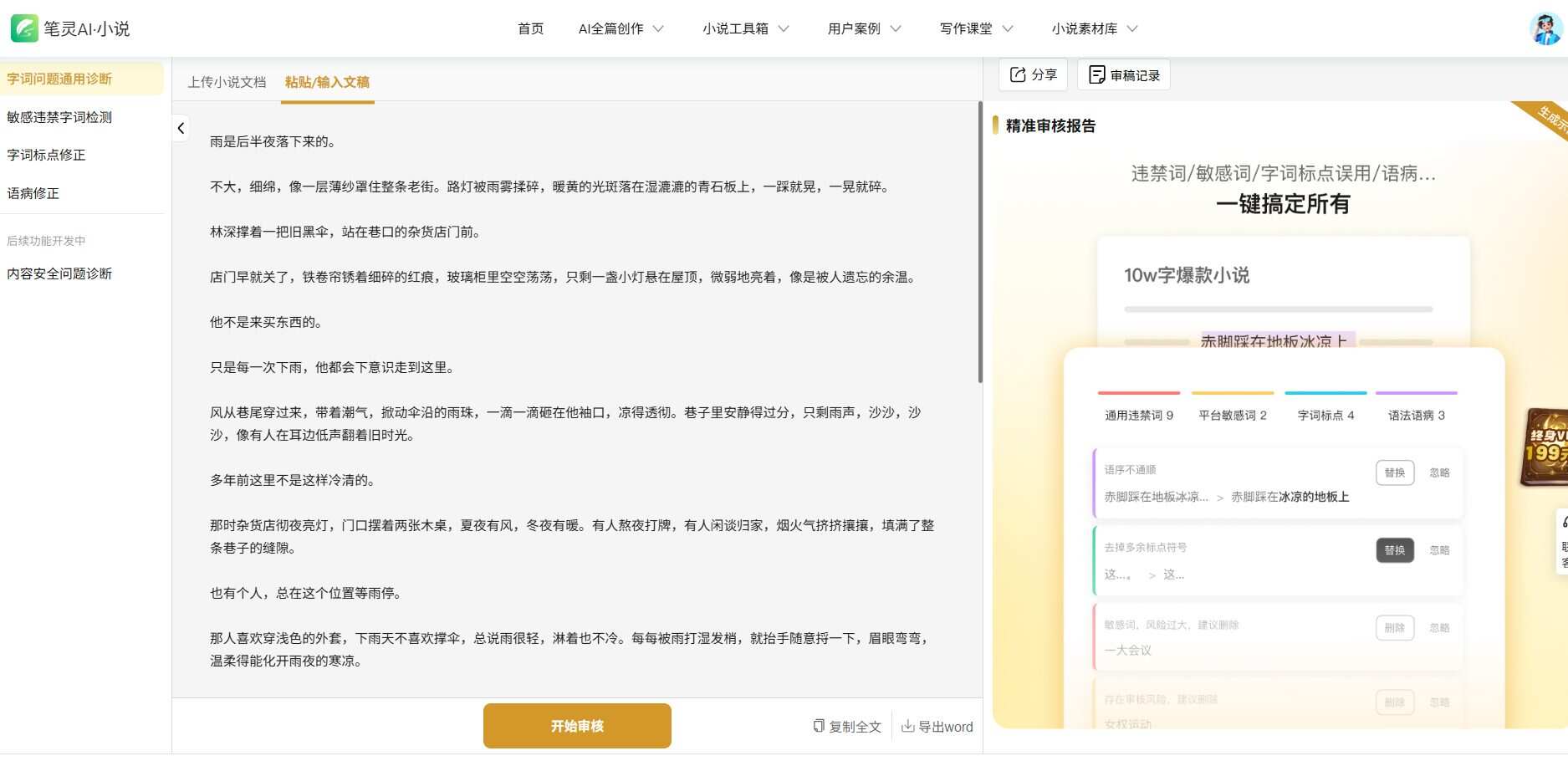Select 字词问题通用诊断 in the sidebar
The width and height of the screenshot is (1568, 761).
[82, 79]
